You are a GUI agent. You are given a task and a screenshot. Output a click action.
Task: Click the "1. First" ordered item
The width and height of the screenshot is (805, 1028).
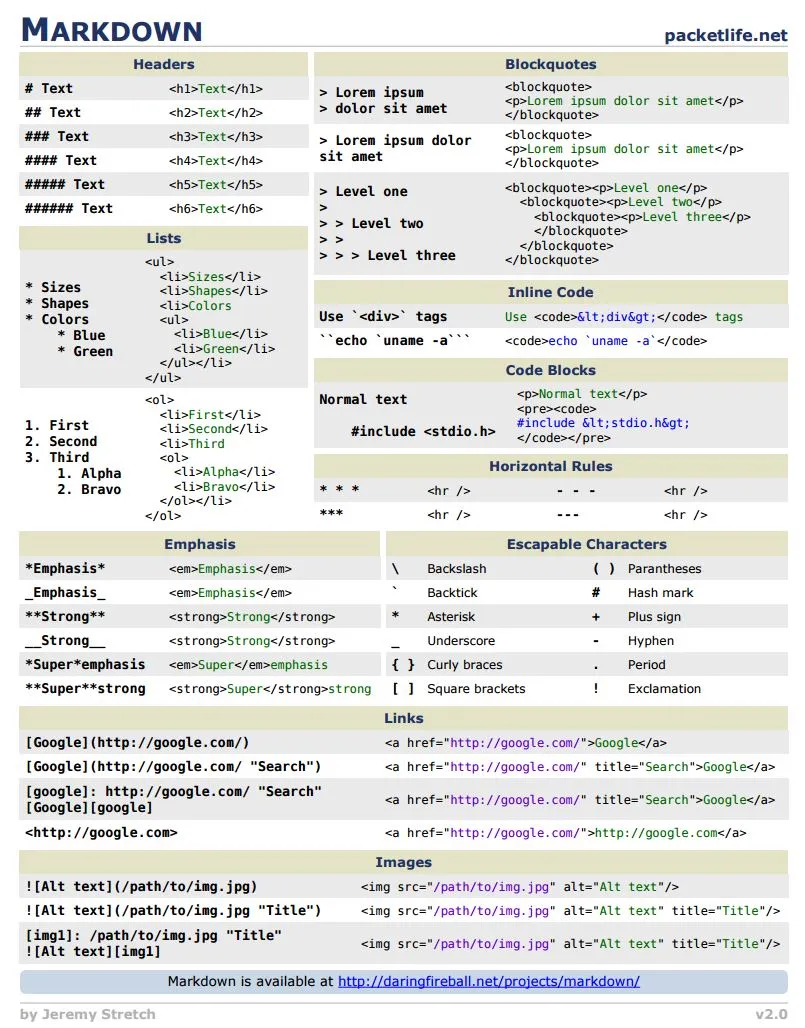56,425
